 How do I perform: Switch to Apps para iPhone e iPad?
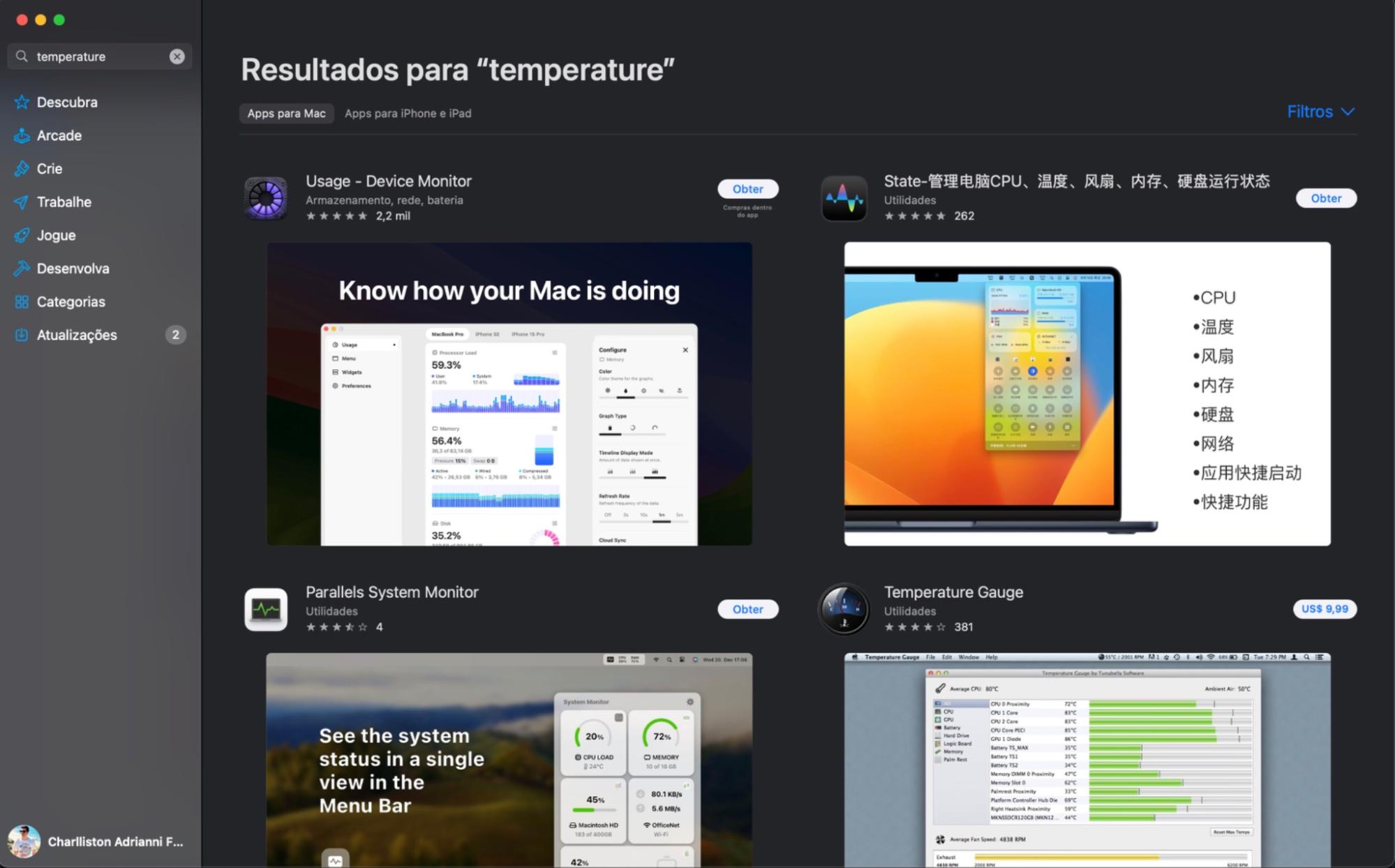[x=408, y=113]
